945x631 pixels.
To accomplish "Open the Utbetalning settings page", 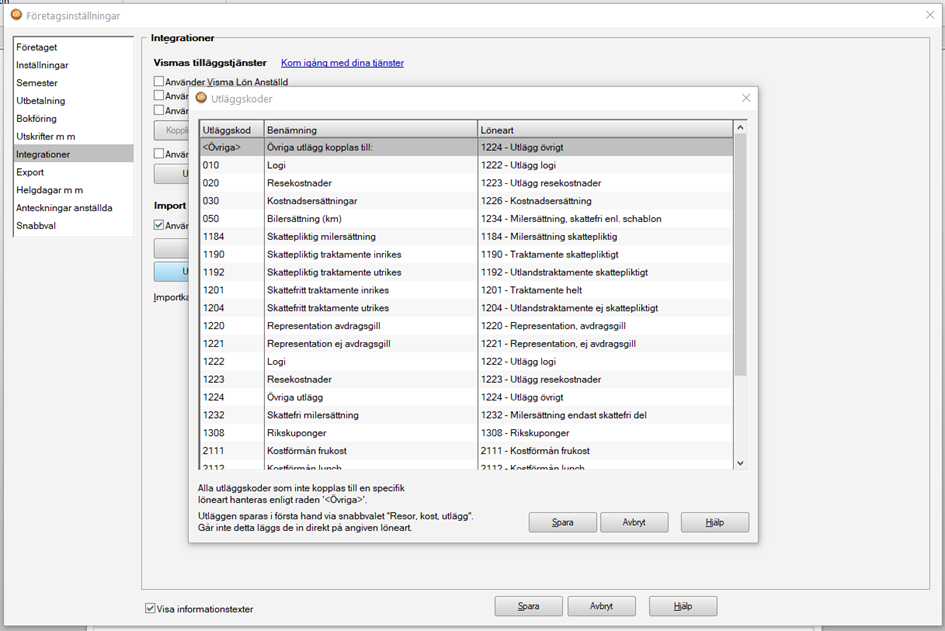I will [x=73, y=101].
